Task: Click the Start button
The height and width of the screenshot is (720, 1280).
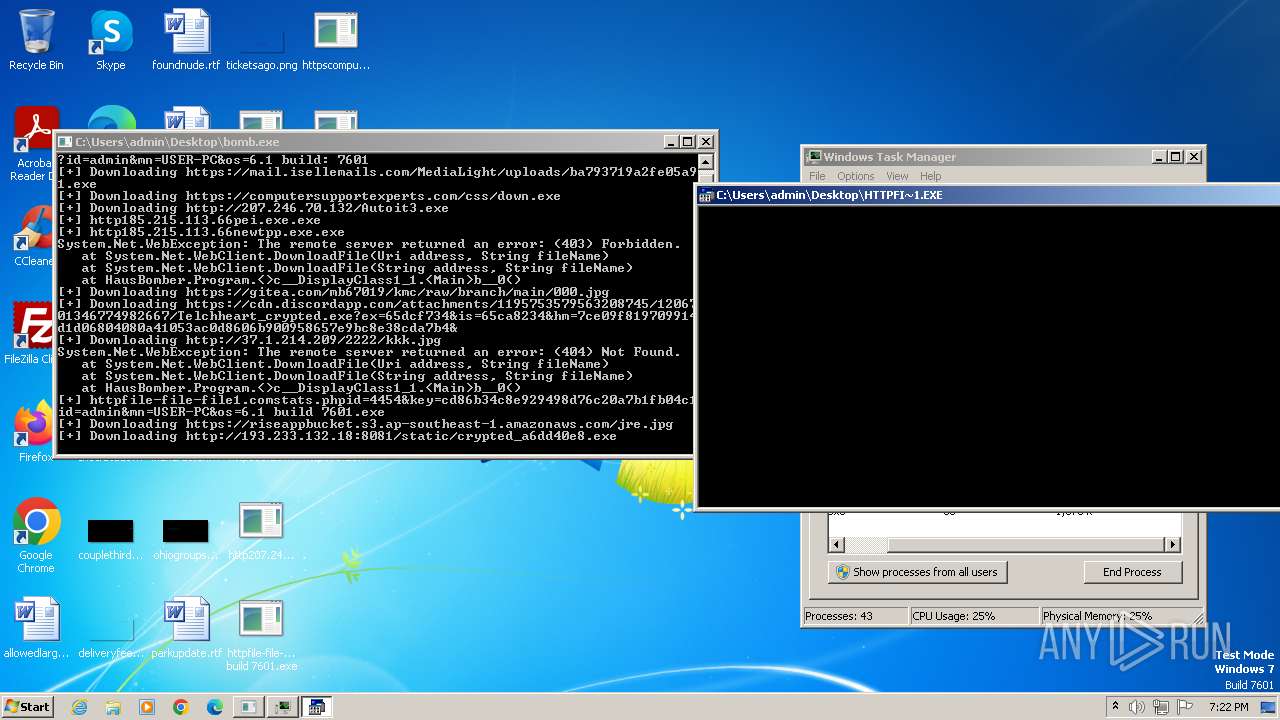Action: click(x=28, y=707)
